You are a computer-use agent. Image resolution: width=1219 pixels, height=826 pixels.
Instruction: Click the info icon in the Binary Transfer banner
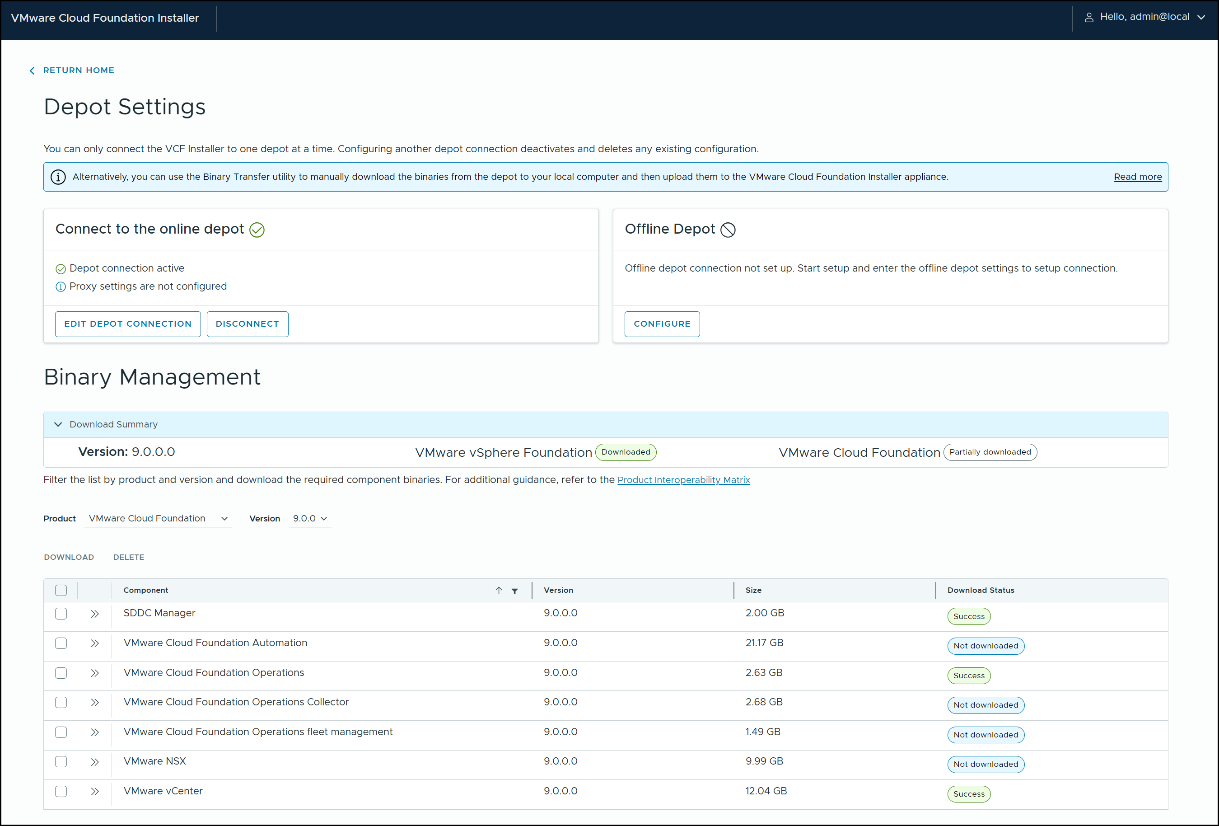tap(59, 177)
